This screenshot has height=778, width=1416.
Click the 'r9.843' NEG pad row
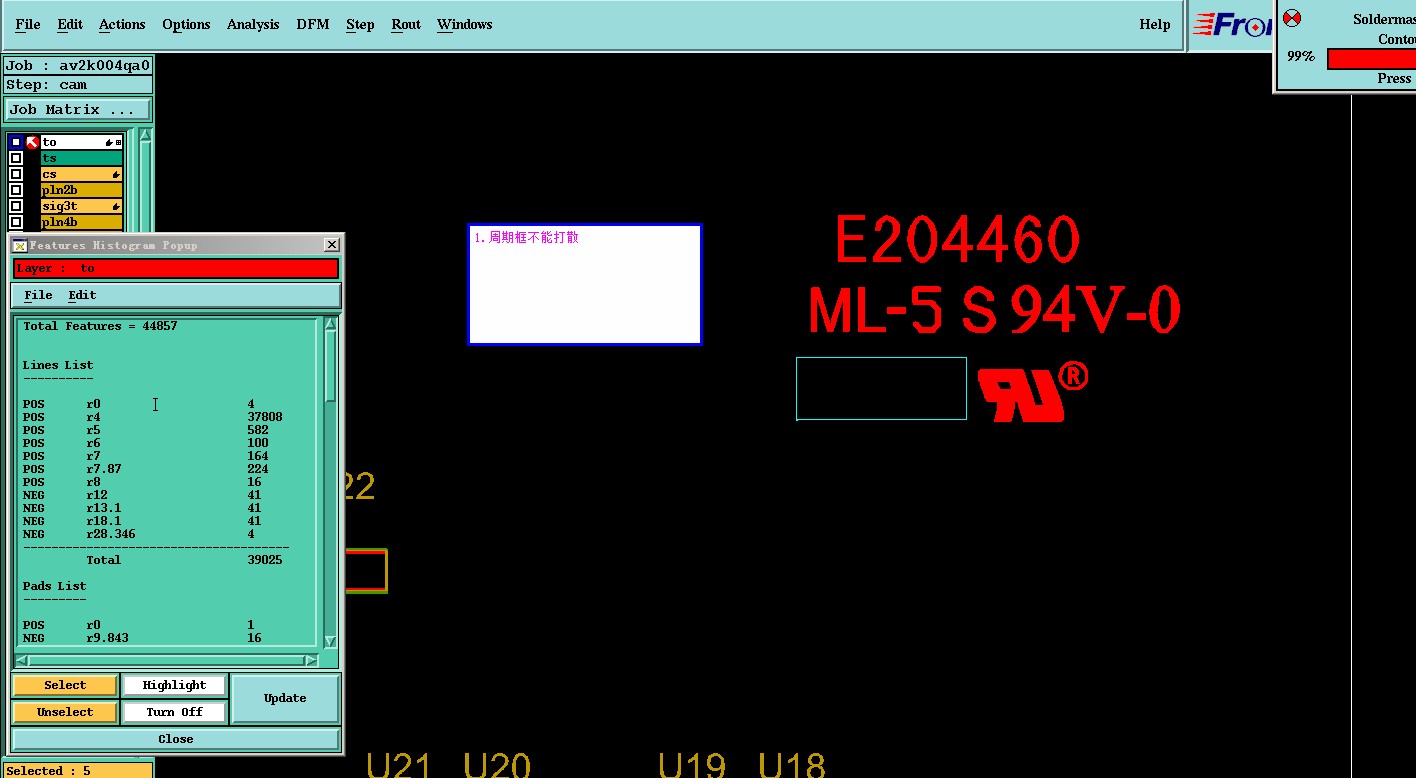142,638
